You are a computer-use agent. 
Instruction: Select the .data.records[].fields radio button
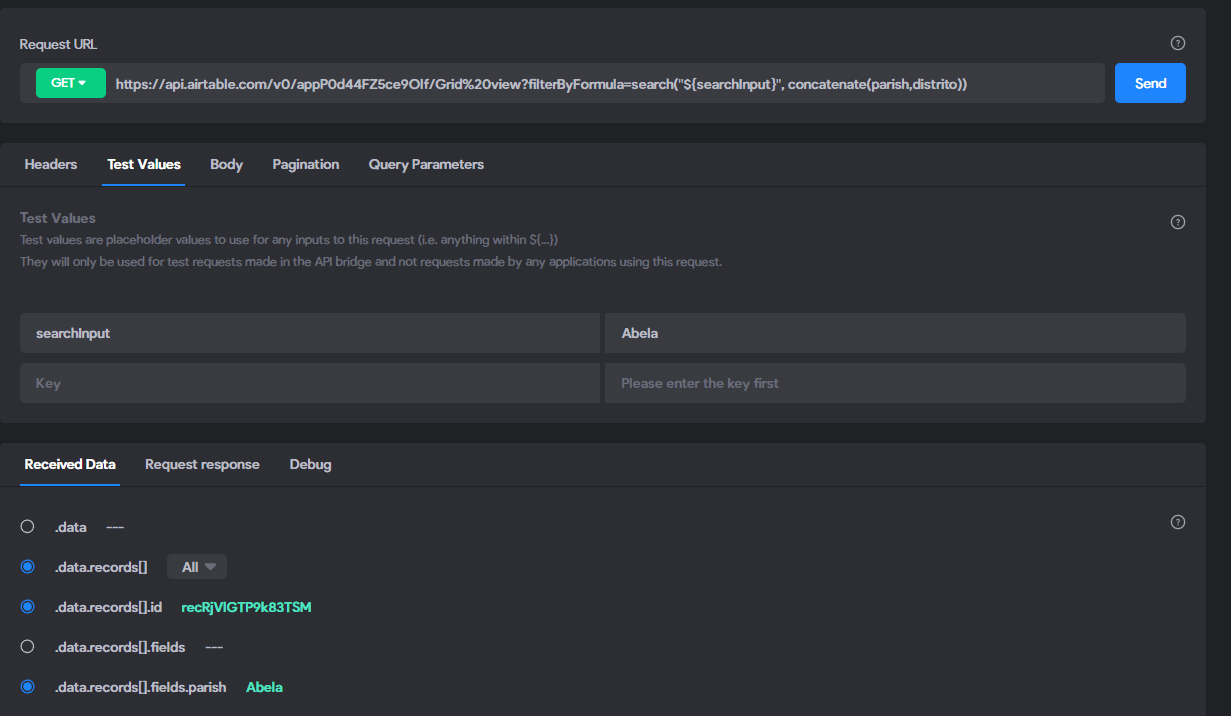coord(28,647)
